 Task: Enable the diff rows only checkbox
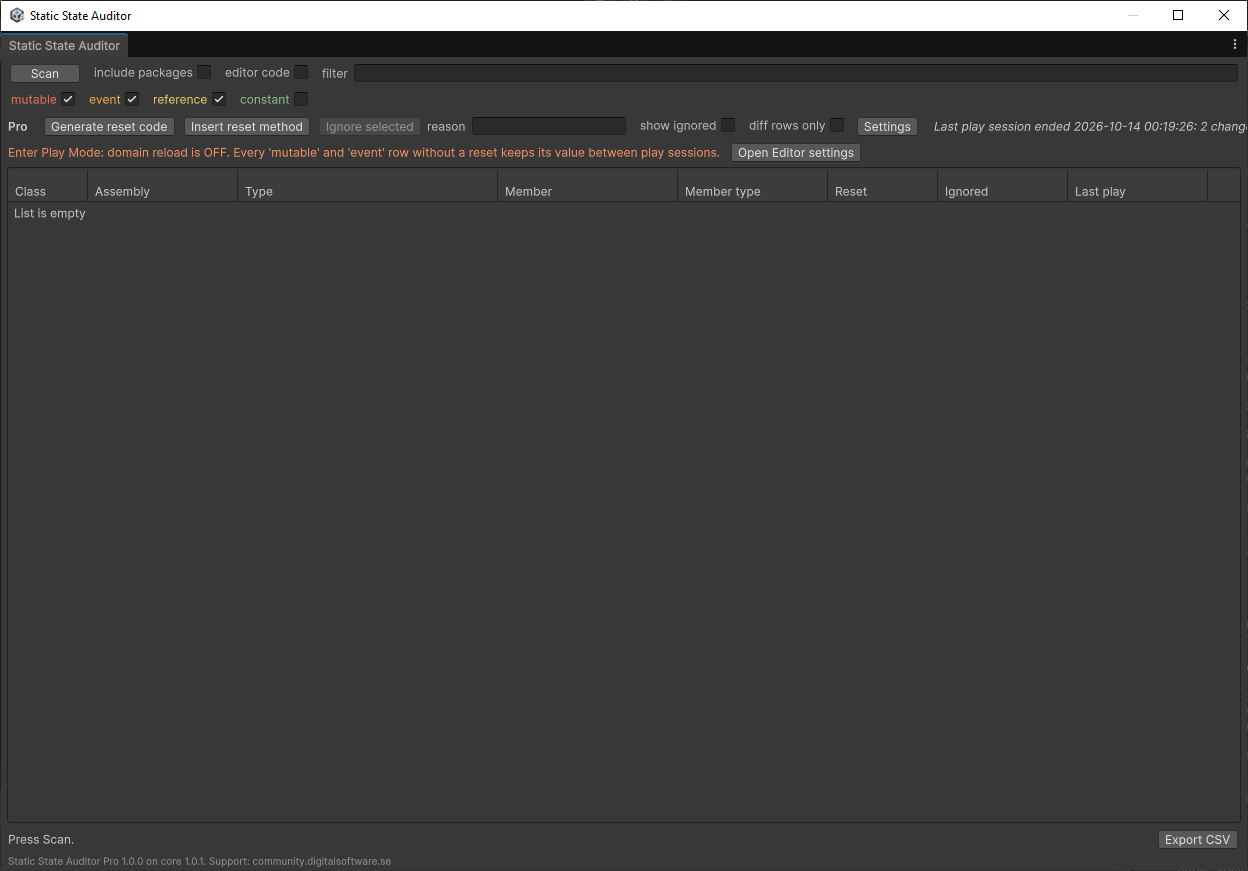[x=837, y=125]
